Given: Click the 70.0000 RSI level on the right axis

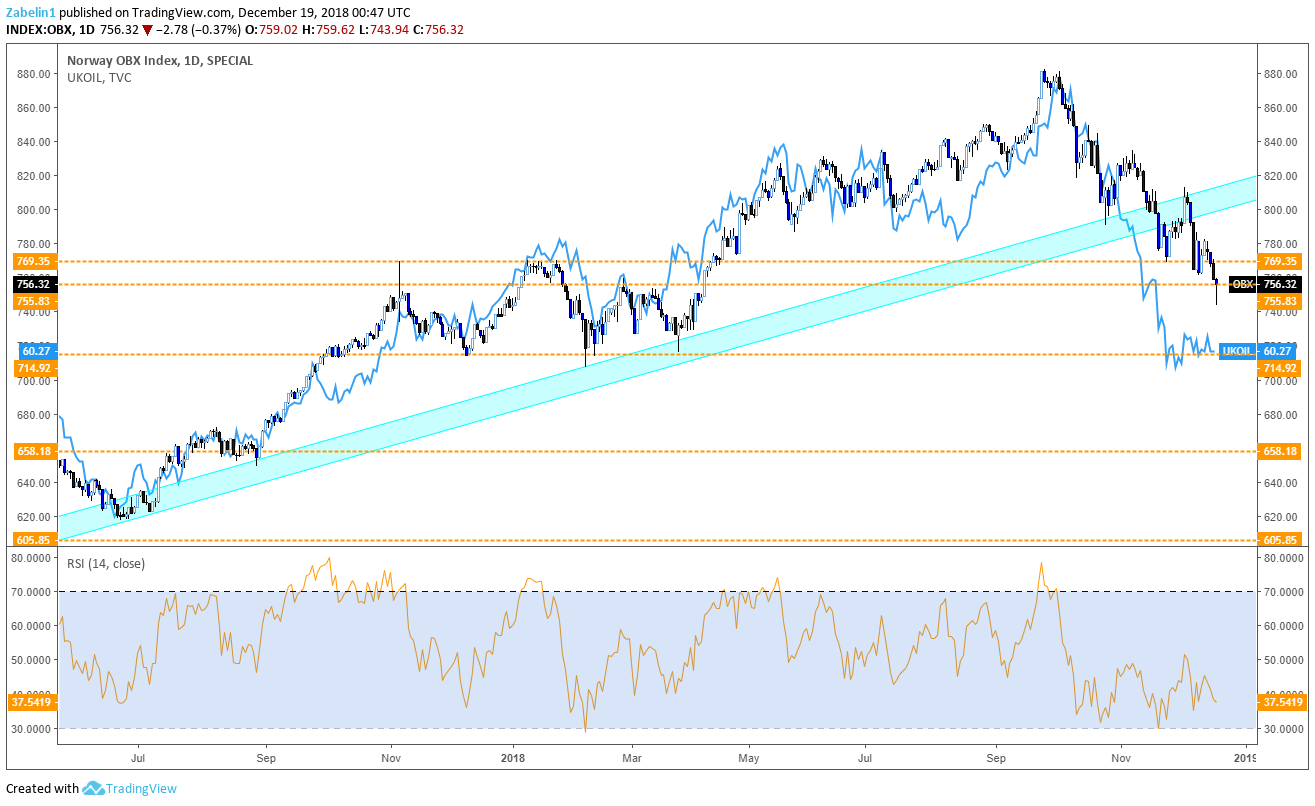Looking at the screenshot, I should point(1284,592).
